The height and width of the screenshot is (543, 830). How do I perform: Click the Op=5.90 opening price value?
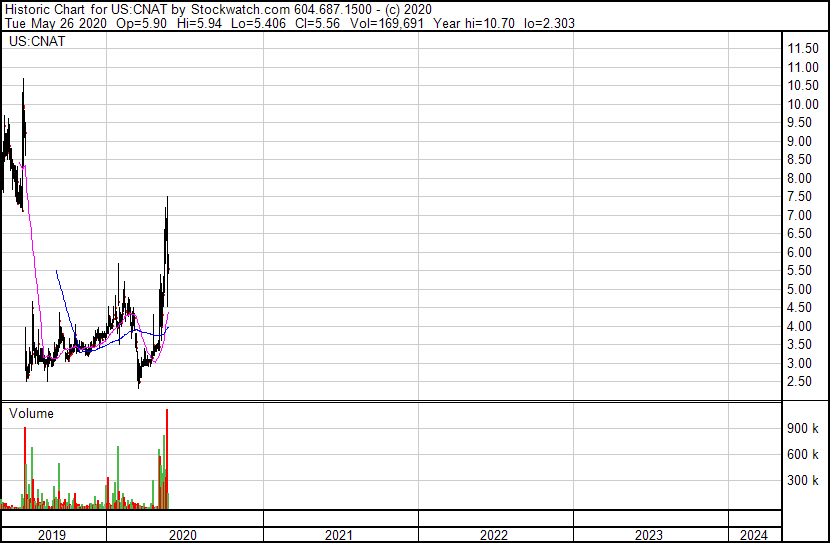141,23
